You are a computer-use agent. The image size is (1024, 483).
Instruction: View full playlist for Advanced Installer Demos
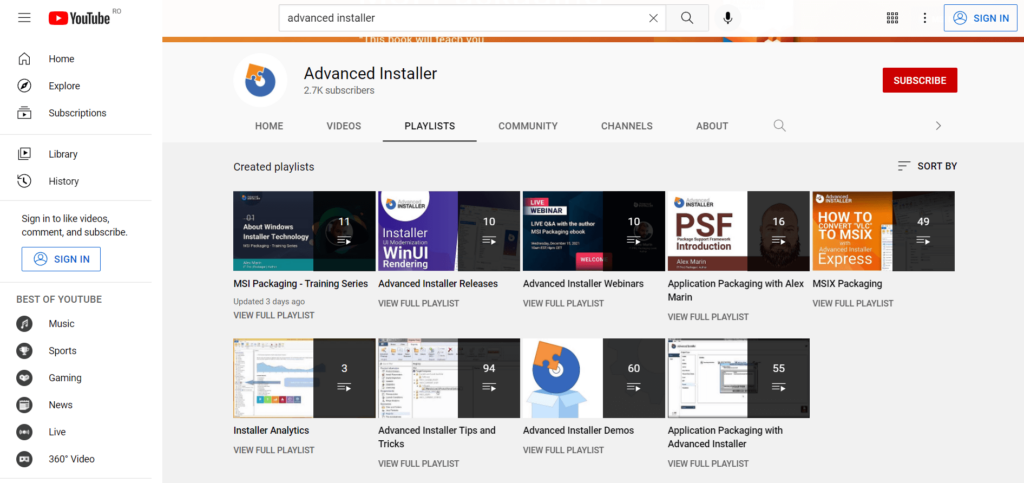tap(564, 450)
